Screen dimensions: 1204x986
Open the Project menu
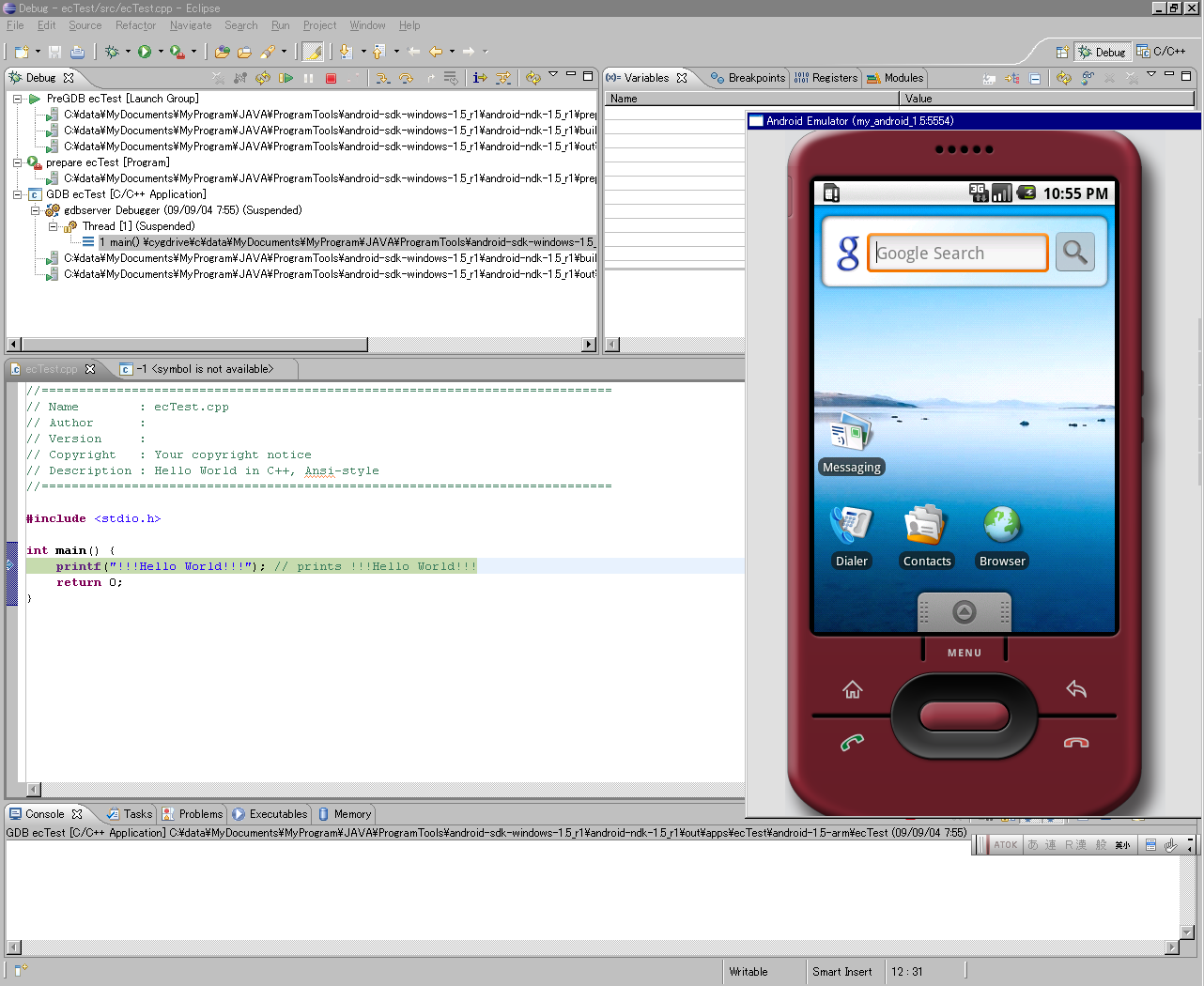319,25
